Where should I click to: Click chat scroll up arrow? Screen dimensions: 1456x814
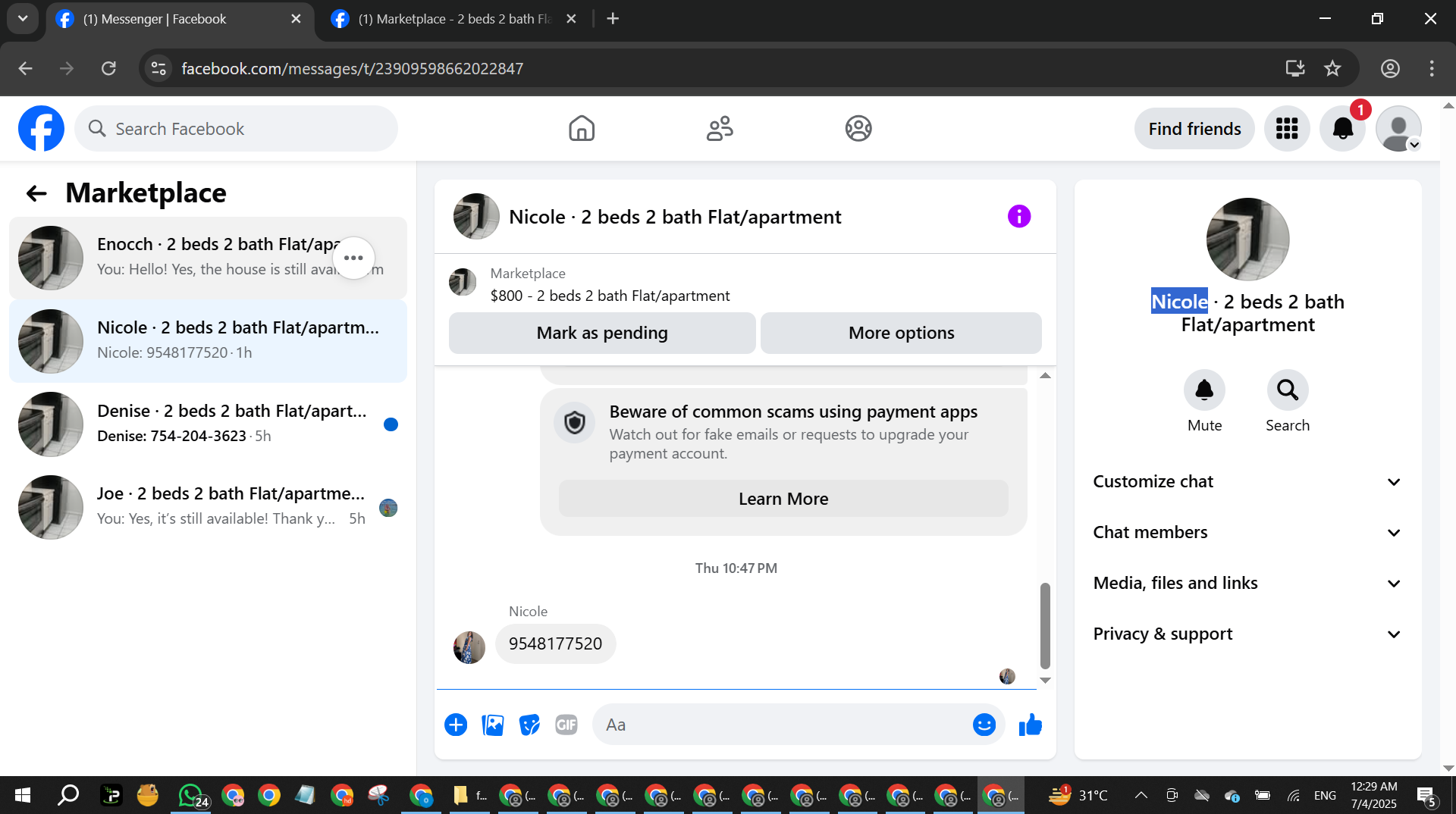1045,376
